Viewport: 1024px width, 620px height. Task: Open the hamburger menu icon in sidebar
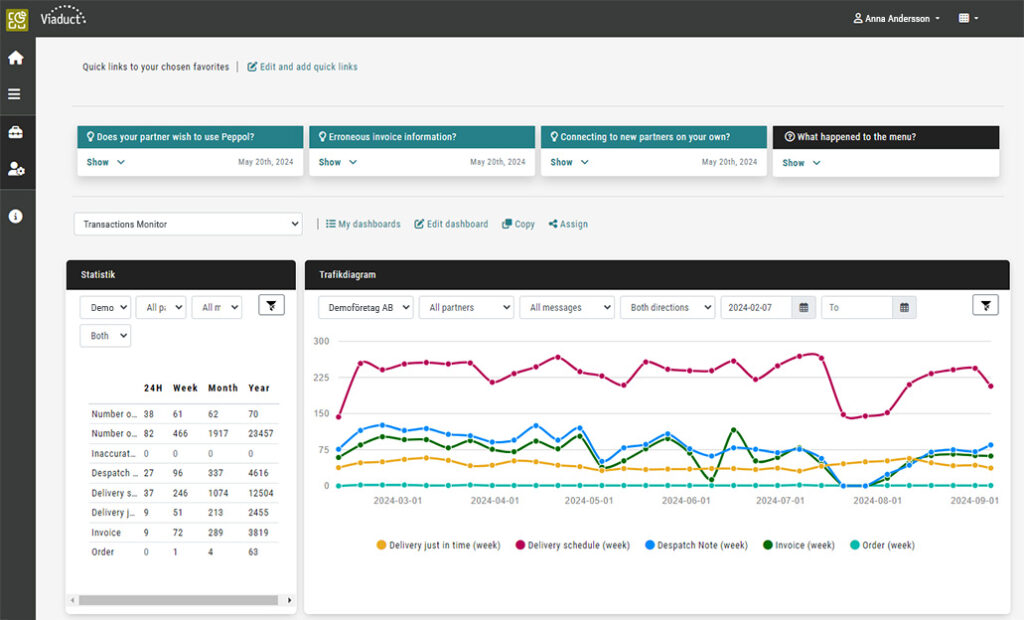tap(16, 94)
